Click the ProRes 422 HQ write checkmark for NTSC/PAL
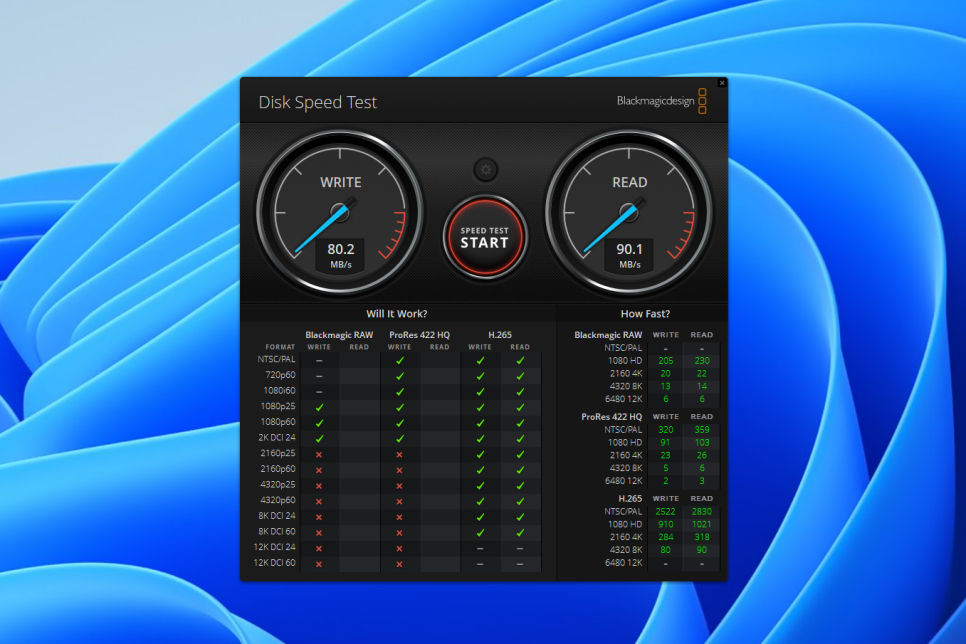The width and height of the screenshot is (966, 644). [x=399, y=360]
